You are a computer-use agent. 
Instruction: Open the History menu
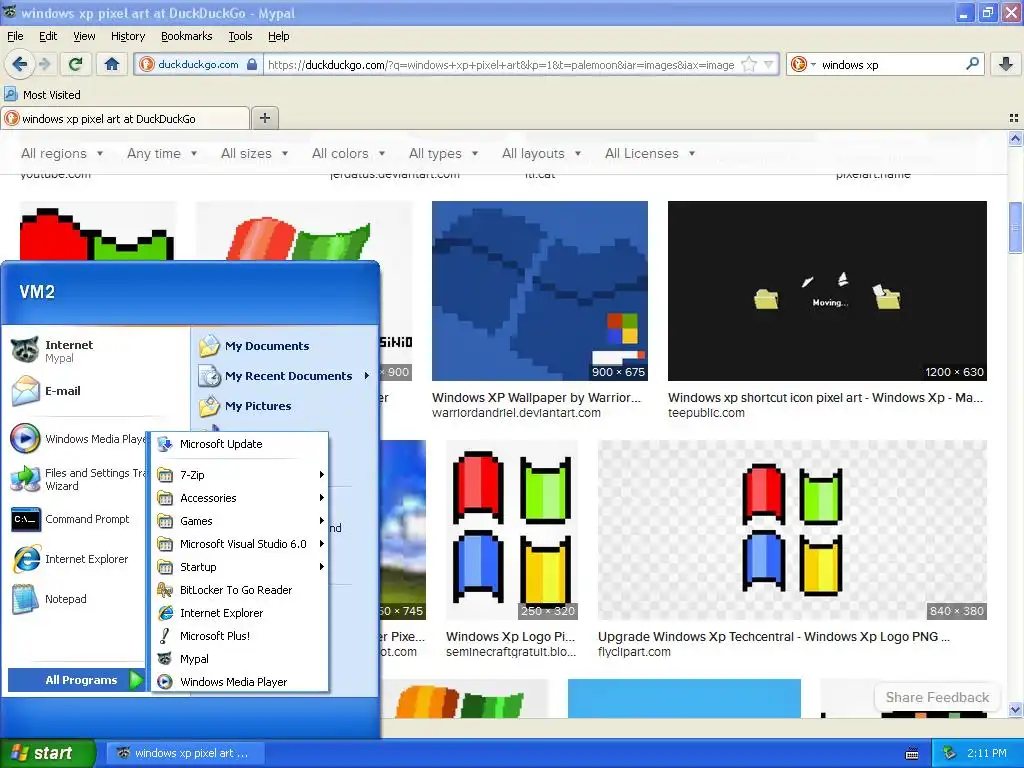(127, 36)
